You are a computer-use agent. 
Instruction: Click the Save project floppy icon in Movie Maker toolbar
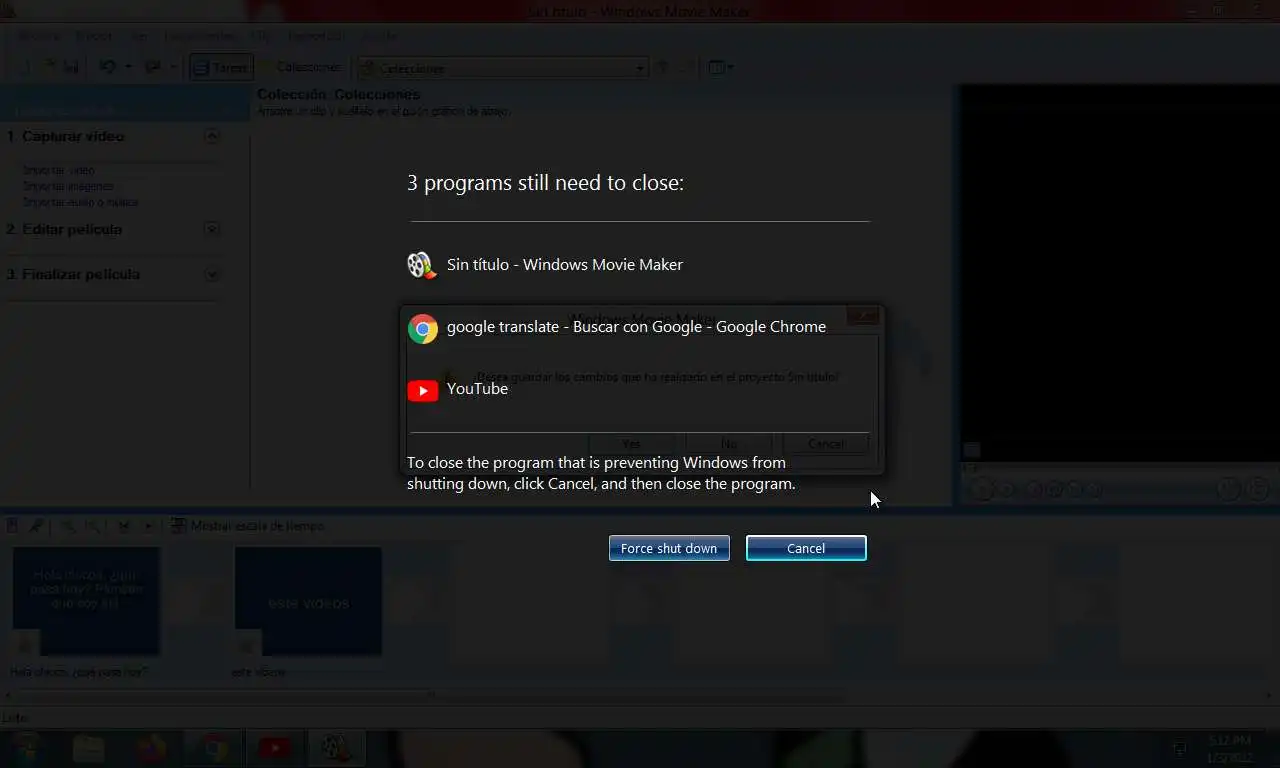tap(71, 67)
